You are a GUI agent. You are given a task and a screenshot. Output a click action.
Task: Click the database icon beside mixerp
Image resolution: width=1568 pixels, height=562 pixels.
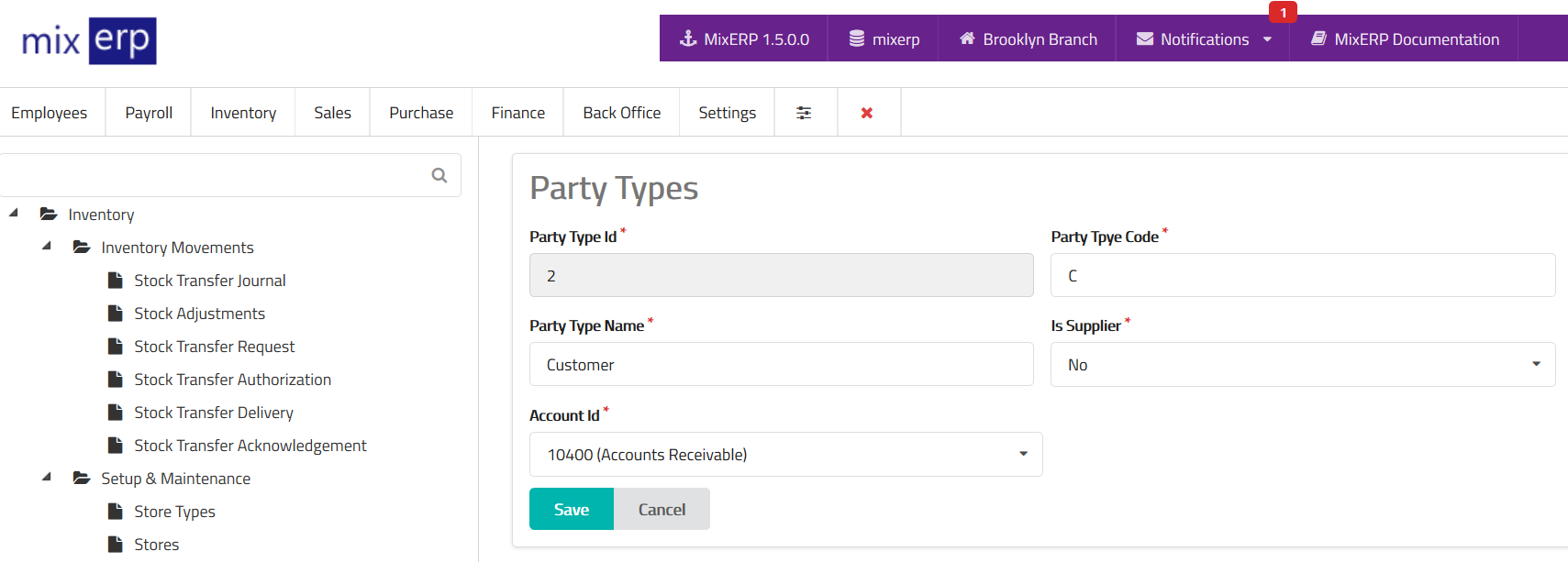(857, 39)
